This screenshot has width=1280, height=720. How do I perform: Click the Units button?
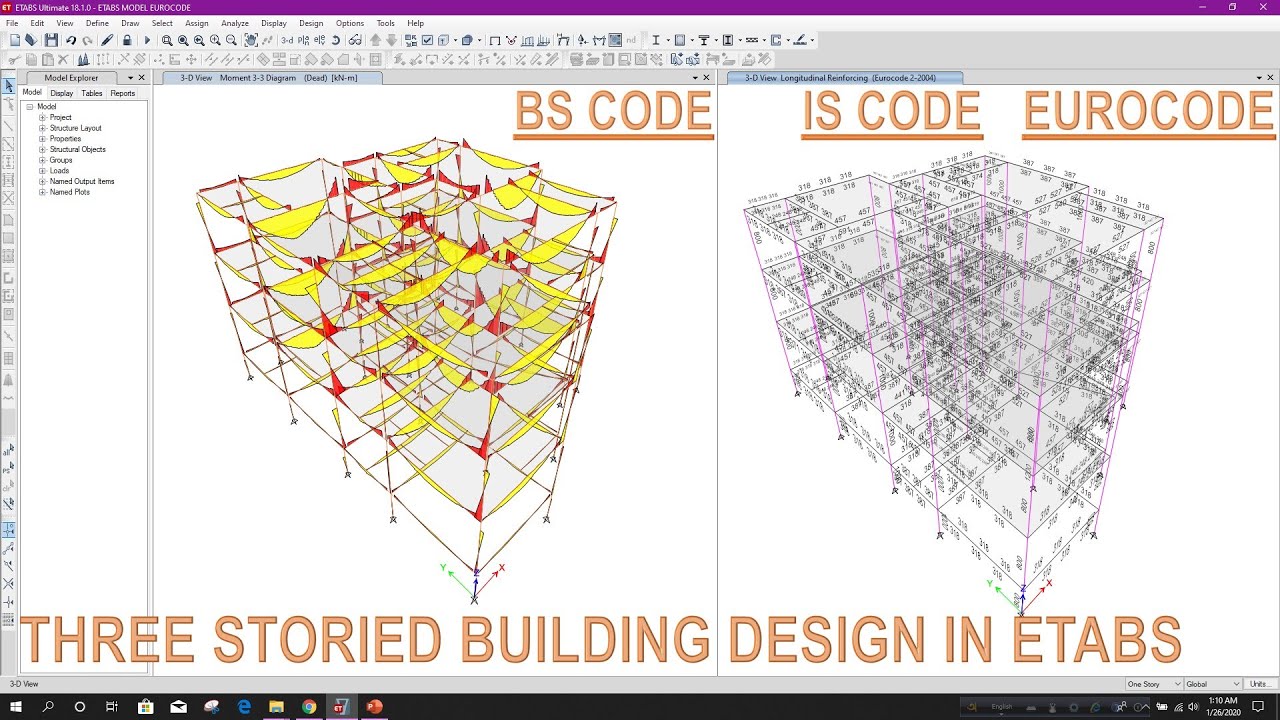coord(1259,684)
